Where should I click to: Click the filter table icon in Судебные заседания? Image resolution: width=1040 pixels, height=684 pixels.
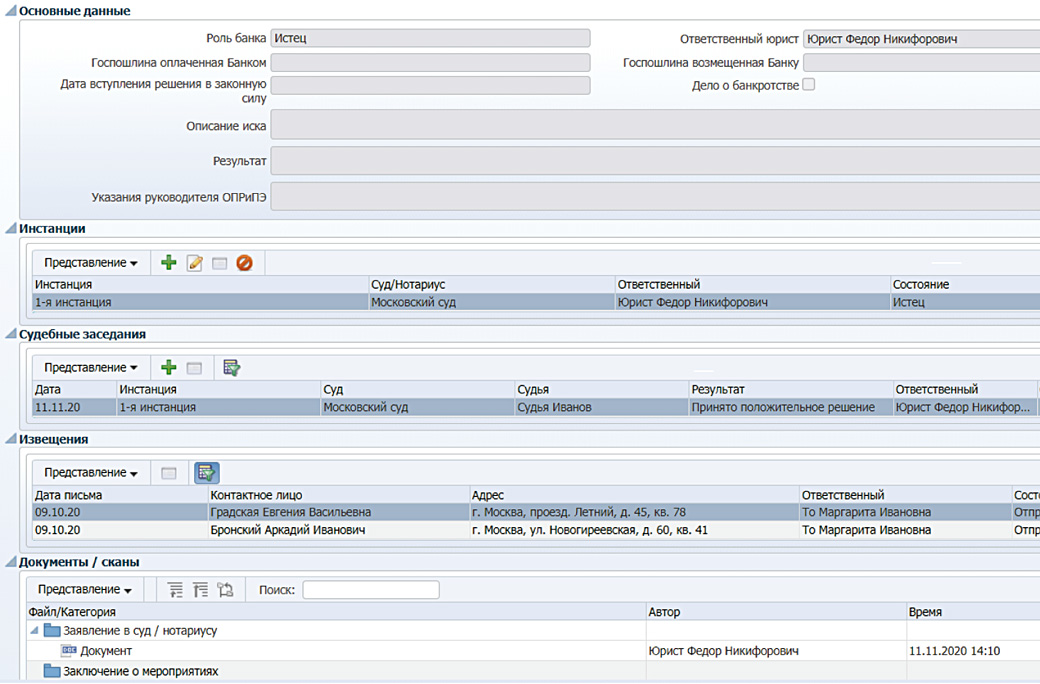point(232,368)
